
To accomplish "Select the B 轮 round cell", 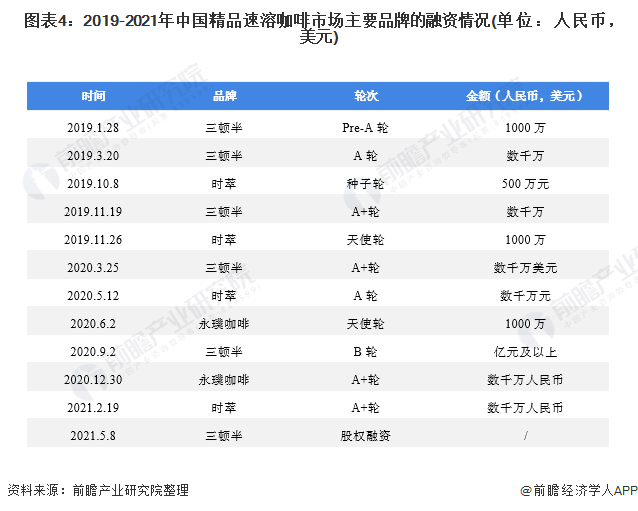I will 365,352.
